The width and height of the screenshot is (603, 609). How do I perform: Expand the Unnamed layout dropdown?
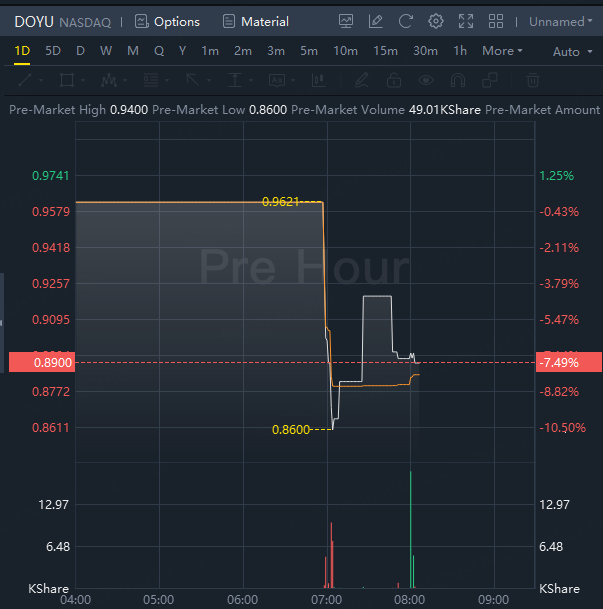tap(560, 22)
